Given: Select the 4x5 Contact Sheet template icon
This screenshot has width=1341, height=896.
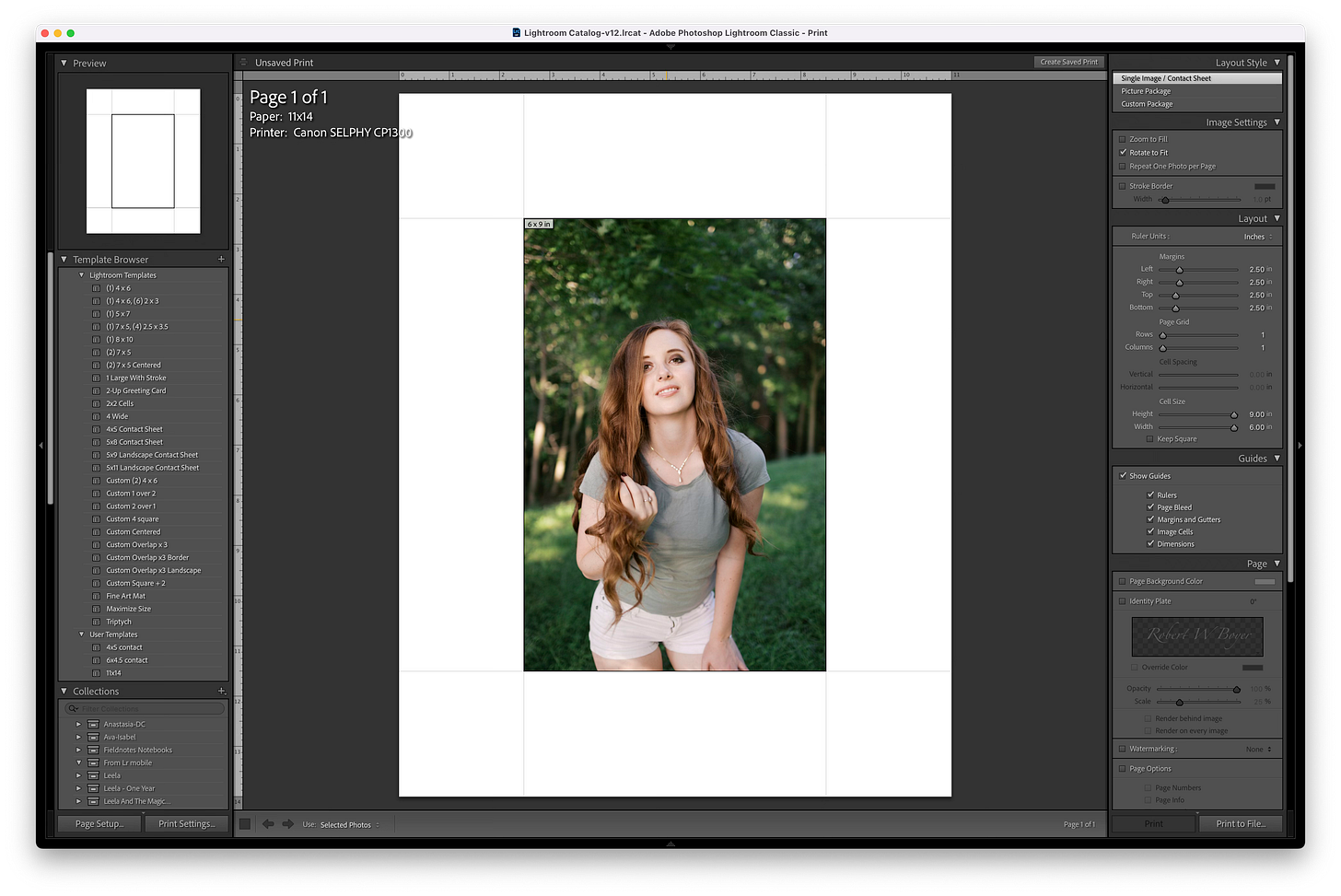Looking at the screenshot, I should (x=96, y=428).
